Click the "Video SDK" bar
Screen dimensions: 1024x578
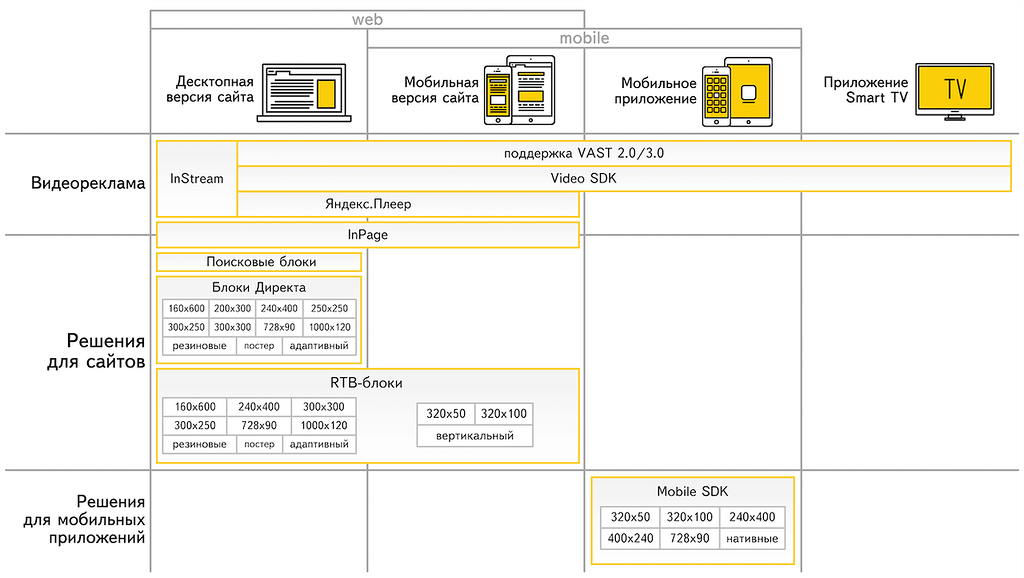point(624,179)
